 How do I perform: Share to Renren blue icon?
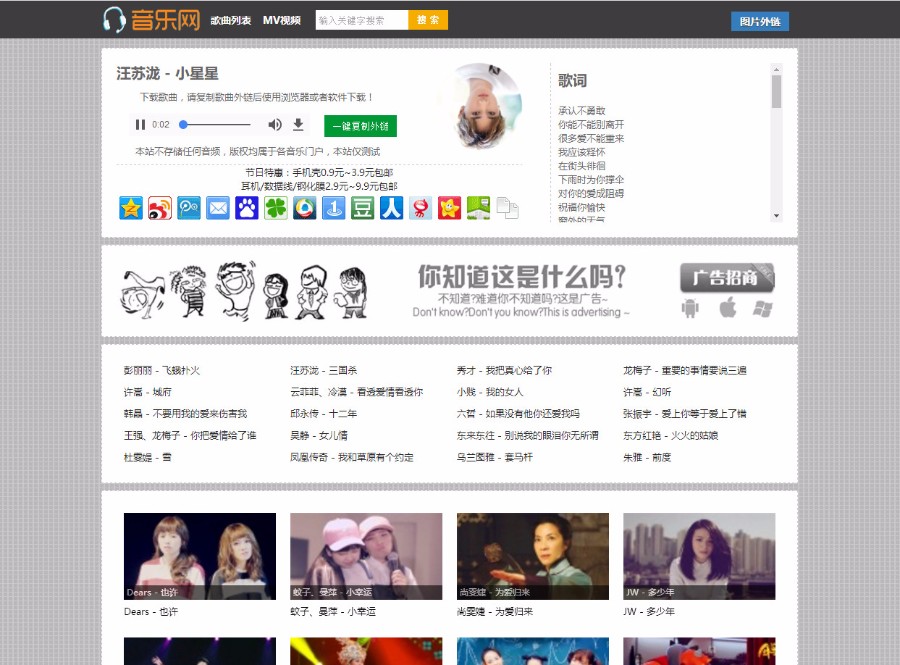tap(391, 208)
